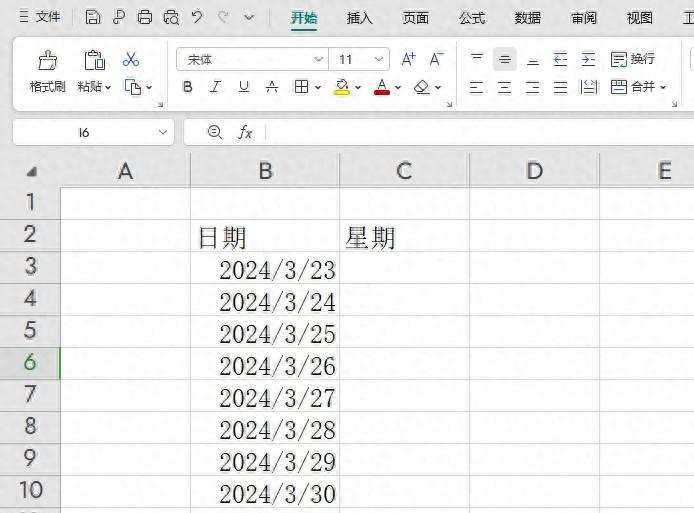Expand the Borders dropdown arrow
Viewport: 694px width, 513px height.
coord(318,87)
